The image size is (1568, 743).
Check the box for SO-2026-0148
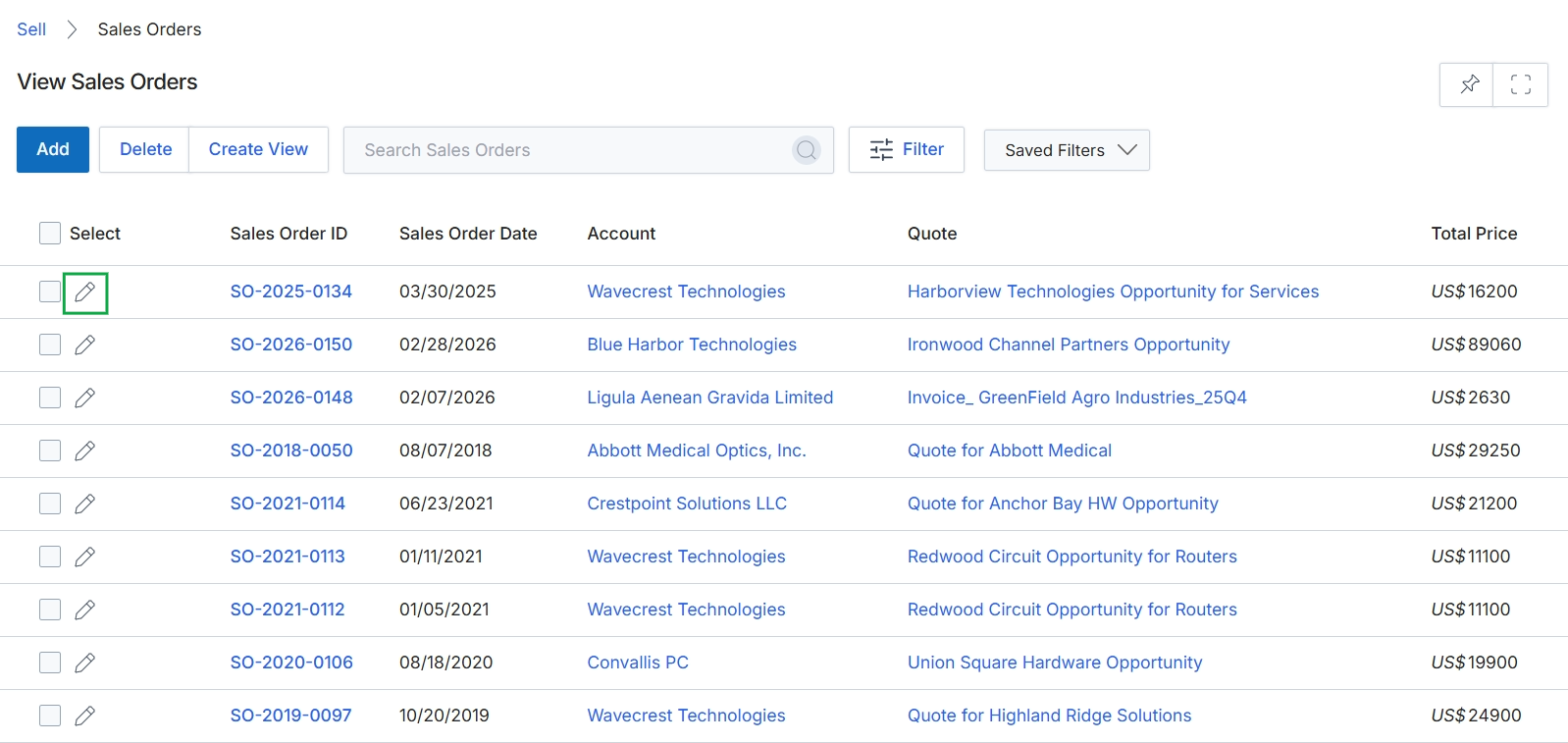point(50,398)
